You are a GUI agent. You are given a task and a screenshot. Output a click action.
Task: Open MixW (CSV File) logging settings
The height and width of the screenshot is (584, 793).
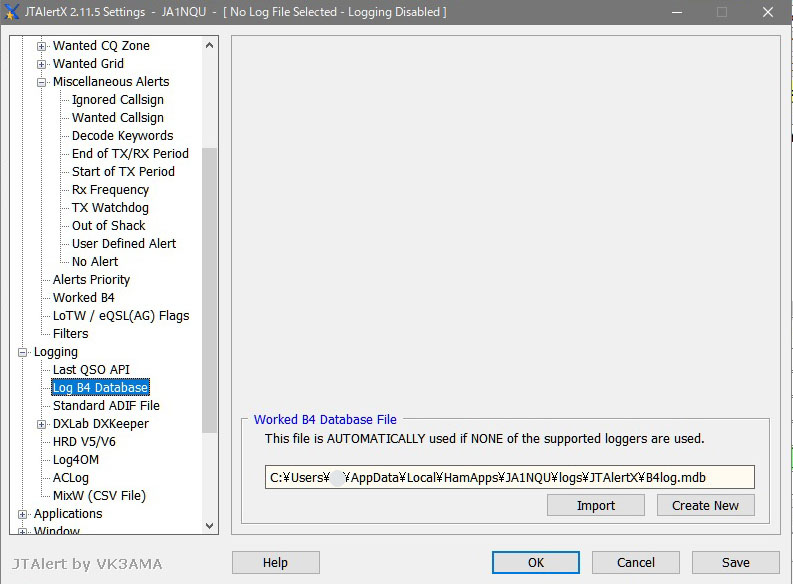point(99,496)
